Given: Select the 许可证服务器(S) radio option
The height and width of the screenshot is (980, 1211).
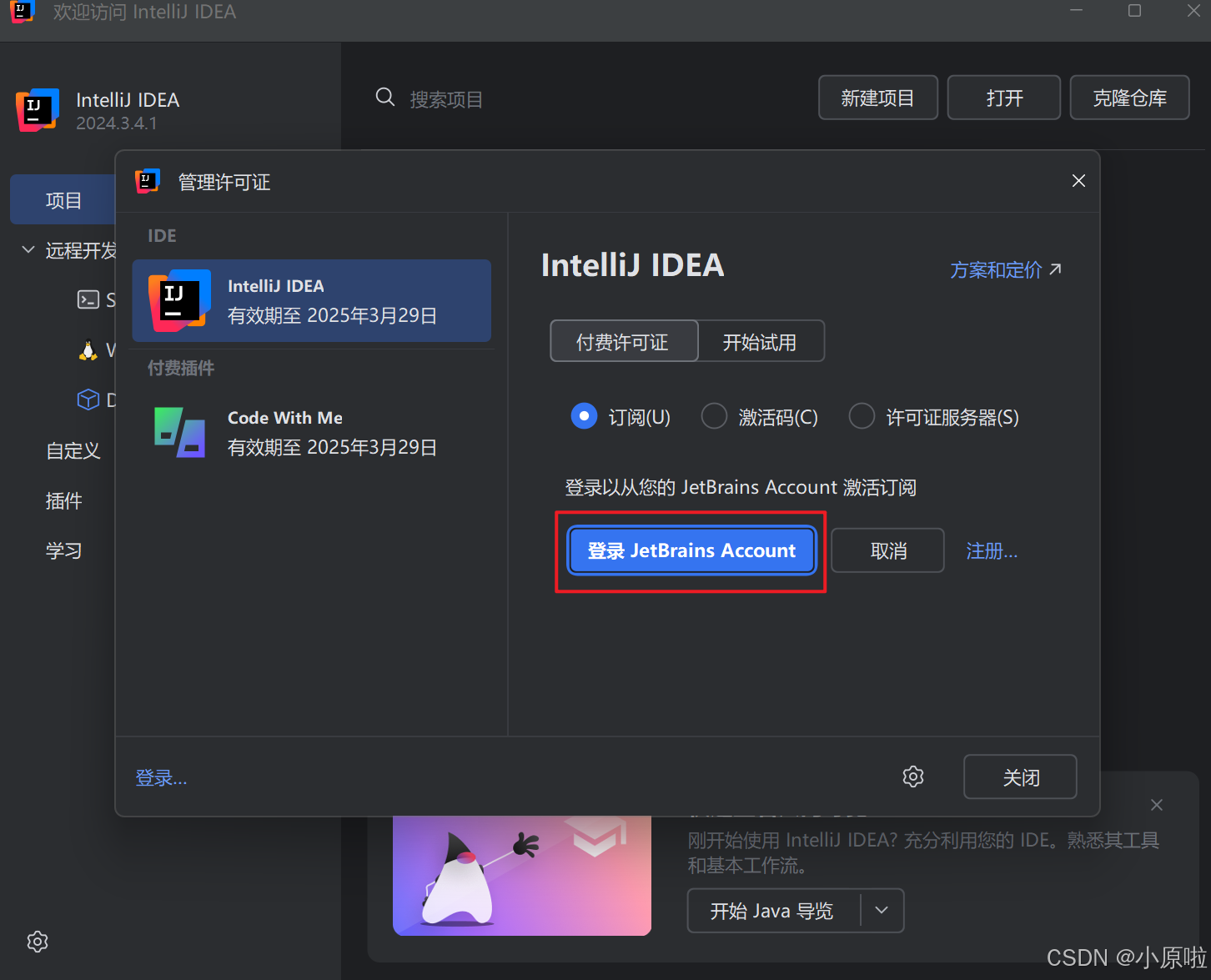Looking at the screenshot, I should [933, 416].
